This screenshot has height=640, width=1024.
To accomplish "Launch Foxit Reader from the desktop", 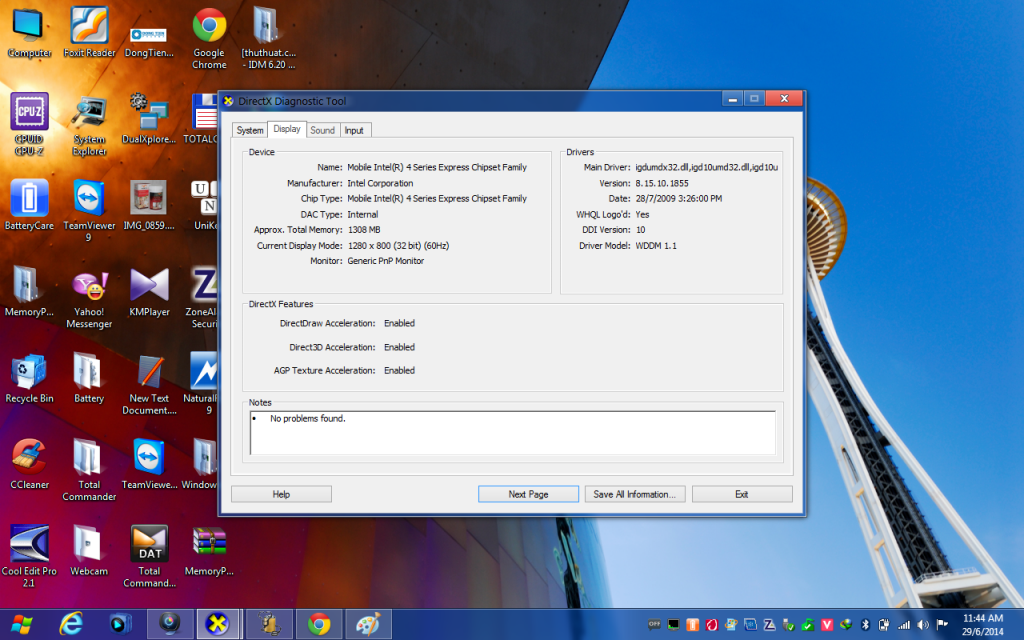I will pos(89,28).
